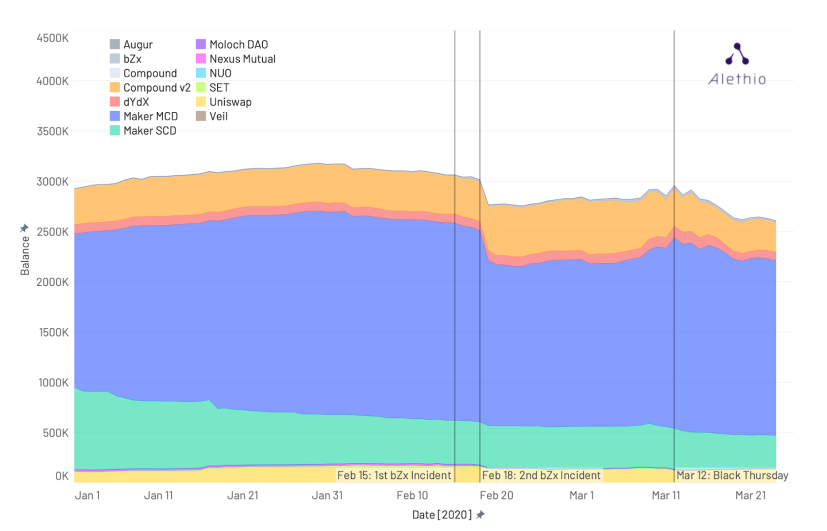
Task: Click the 1000K y-axis tick label
Action: point(53,382)
